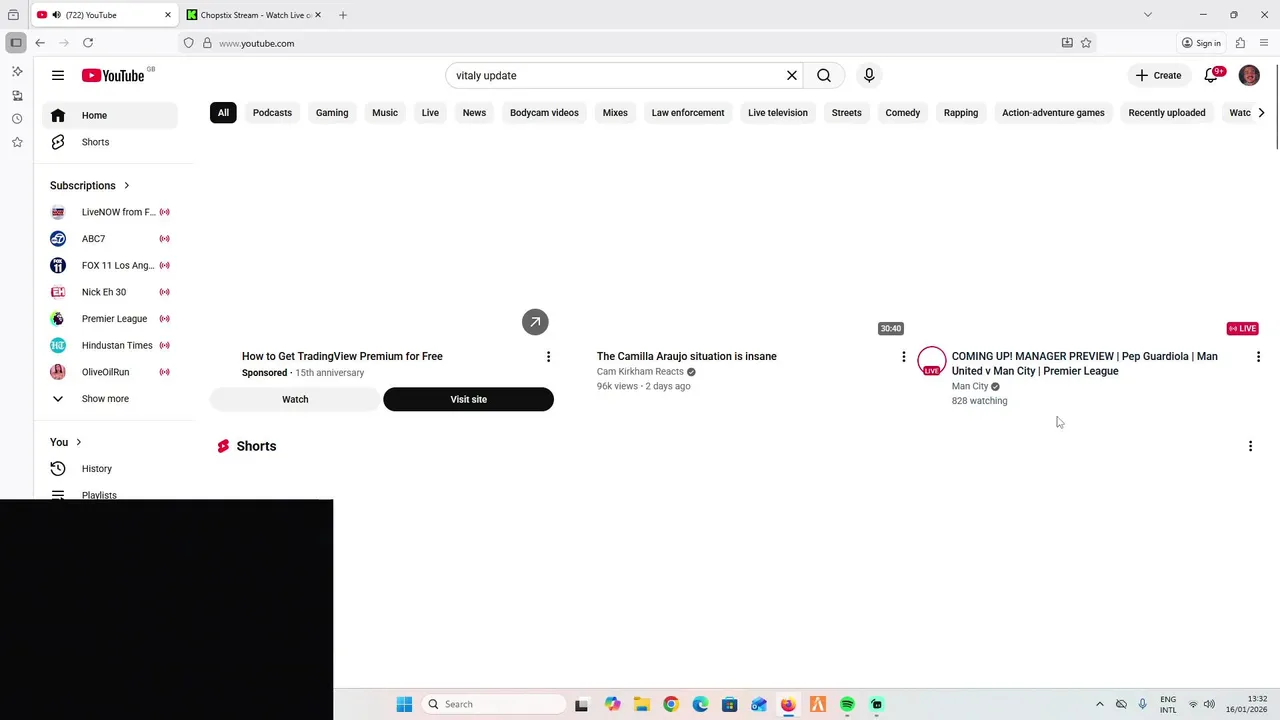Viewport: 1280px width, 720px height.
Task: Open the Playlists sidebar link
Action: pyautogui.click(x=99, y=495)
